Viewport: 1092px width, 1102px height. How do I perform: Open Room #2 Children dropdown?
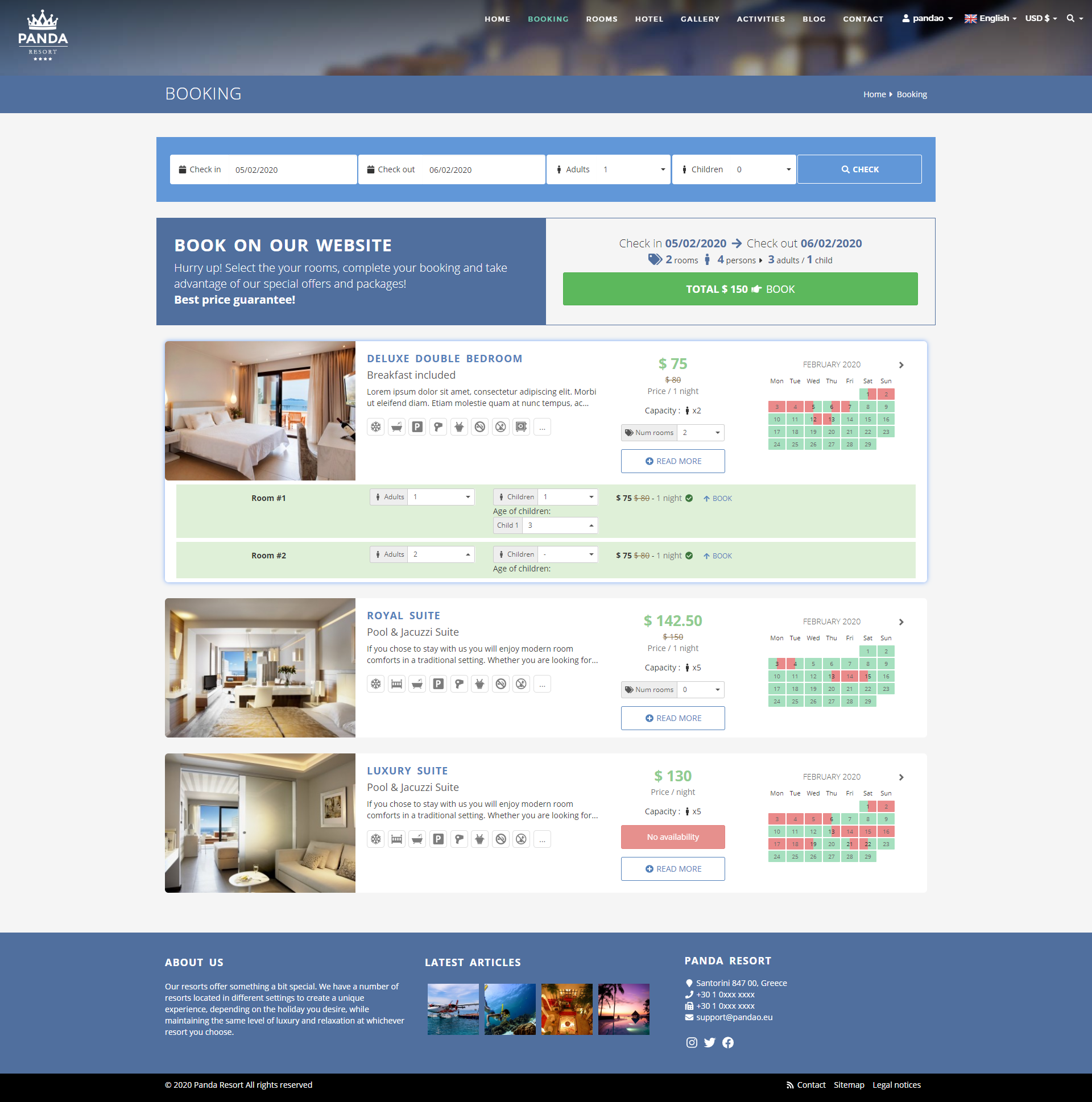(568, 554)
